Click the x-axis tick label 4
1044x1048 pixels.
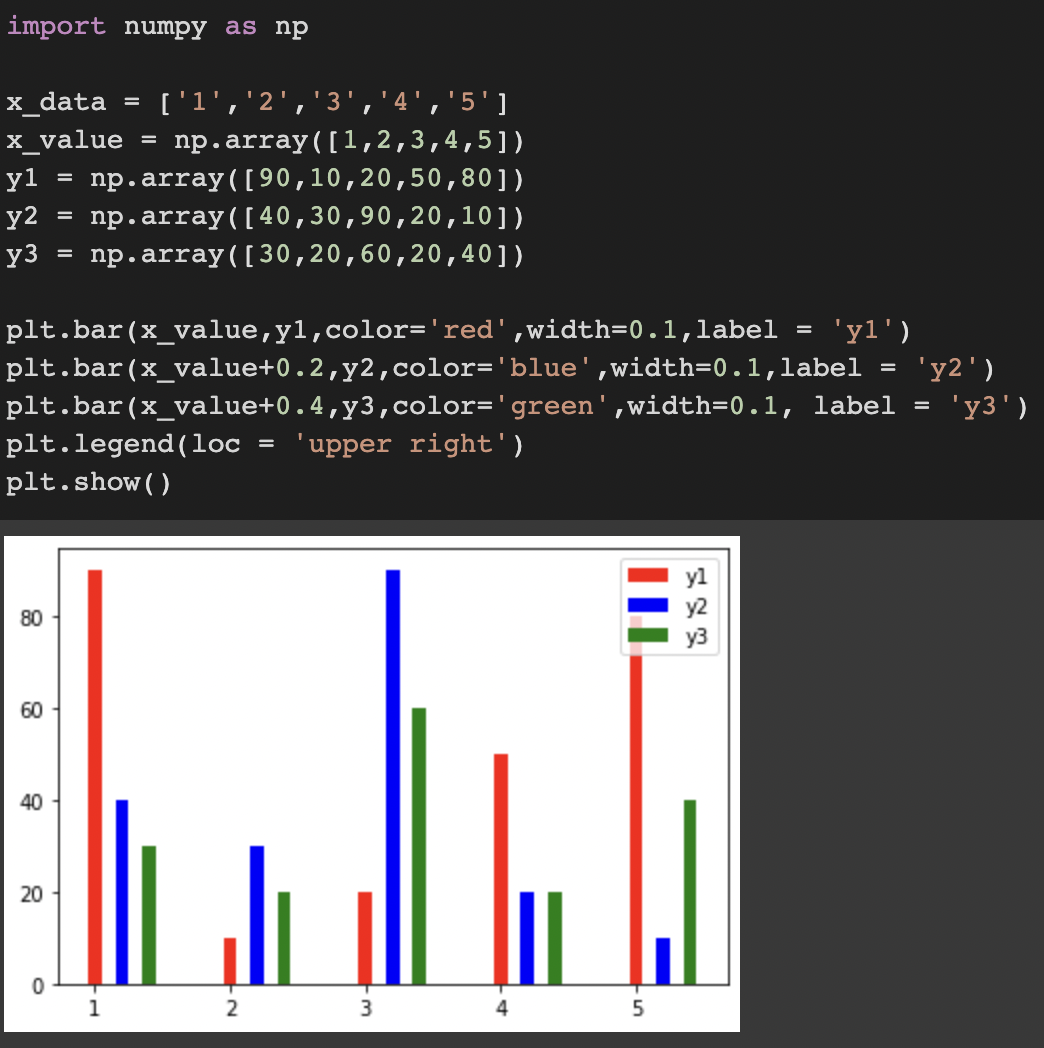coord(501,1008)
